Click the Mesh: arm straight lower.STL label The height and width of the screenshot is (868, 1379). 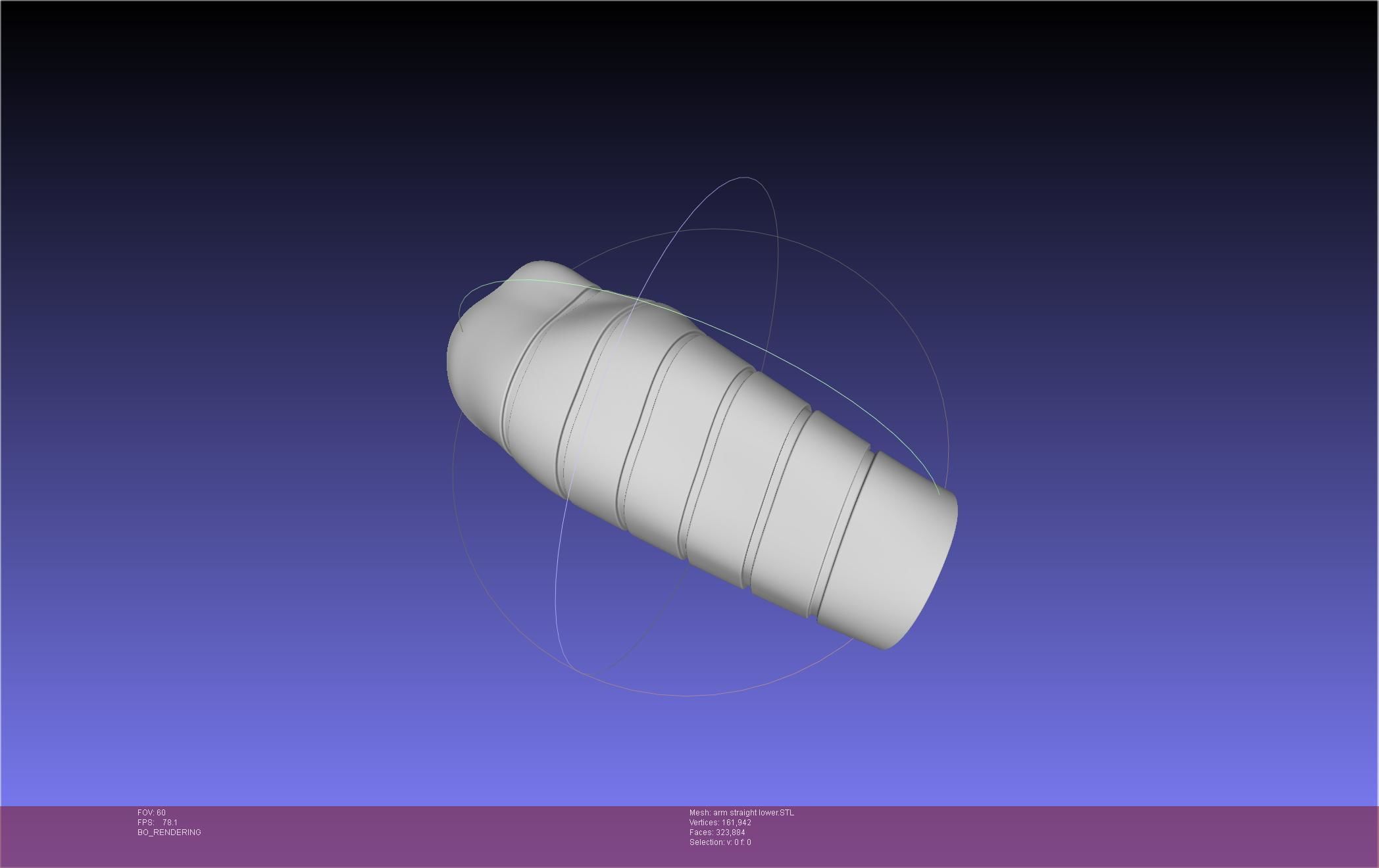[741, 813]
